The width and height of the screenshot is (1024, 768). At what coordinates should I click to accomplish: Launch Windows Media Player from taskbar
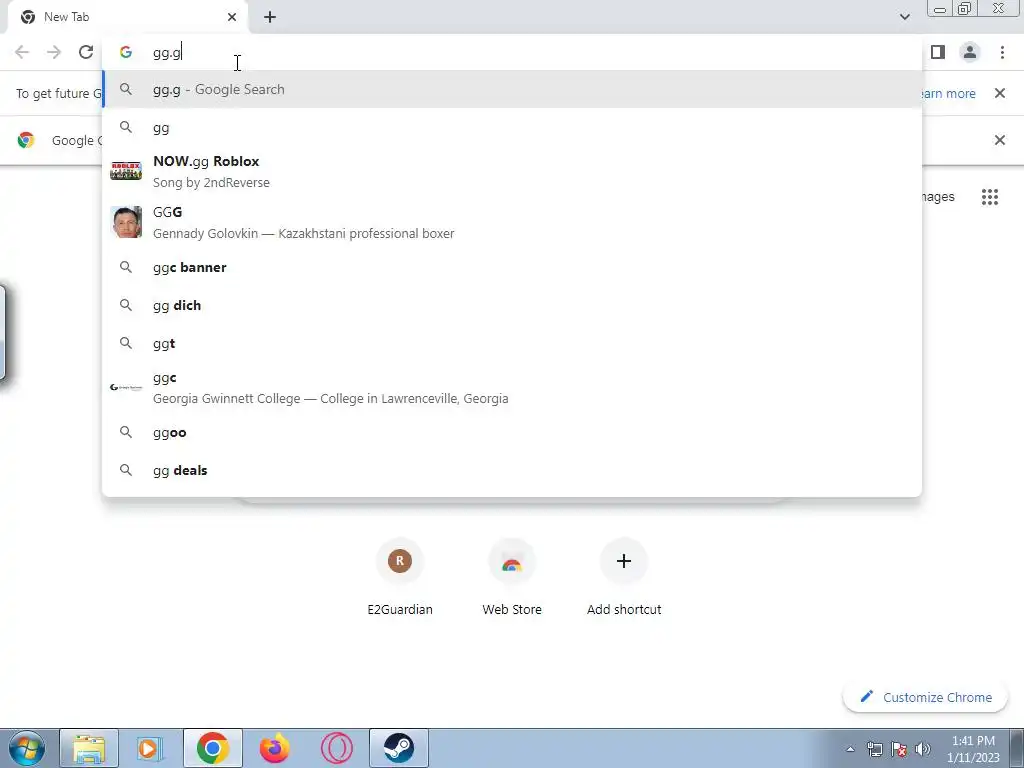[x=150, y=748]
